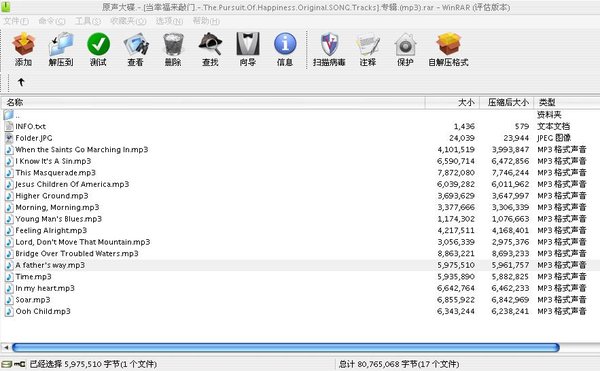This screenshot has width=600, height=371.
Task: Show archive 信息 (Info) icon
Action: tap(285, 44)
